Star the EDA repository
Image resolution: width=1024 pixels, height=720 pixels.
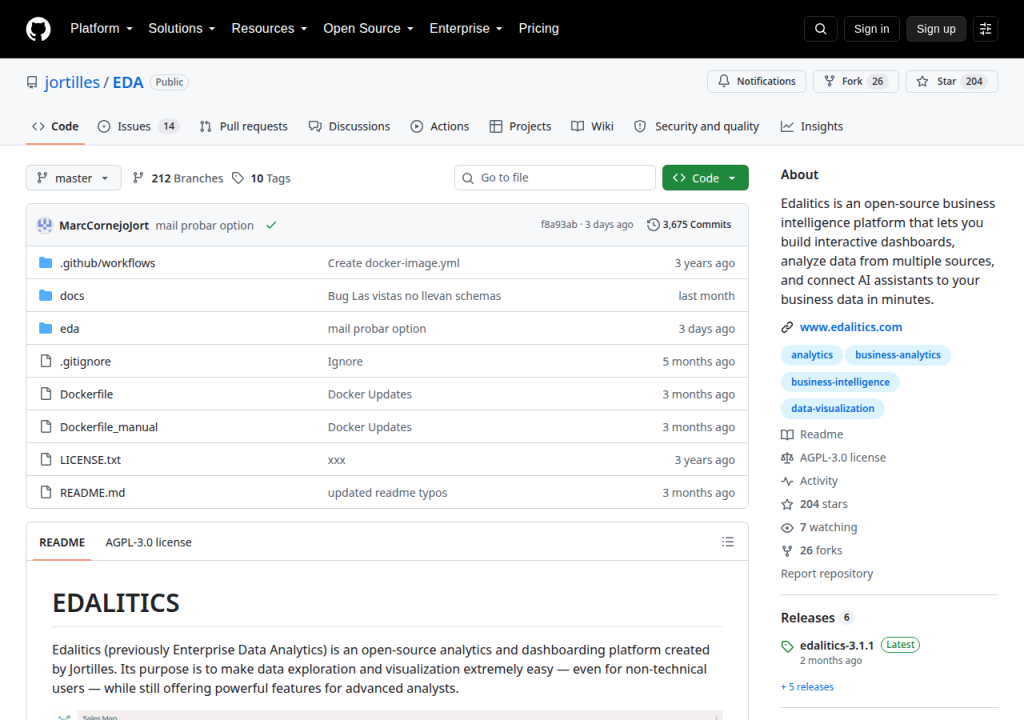[x=952, y=81]
